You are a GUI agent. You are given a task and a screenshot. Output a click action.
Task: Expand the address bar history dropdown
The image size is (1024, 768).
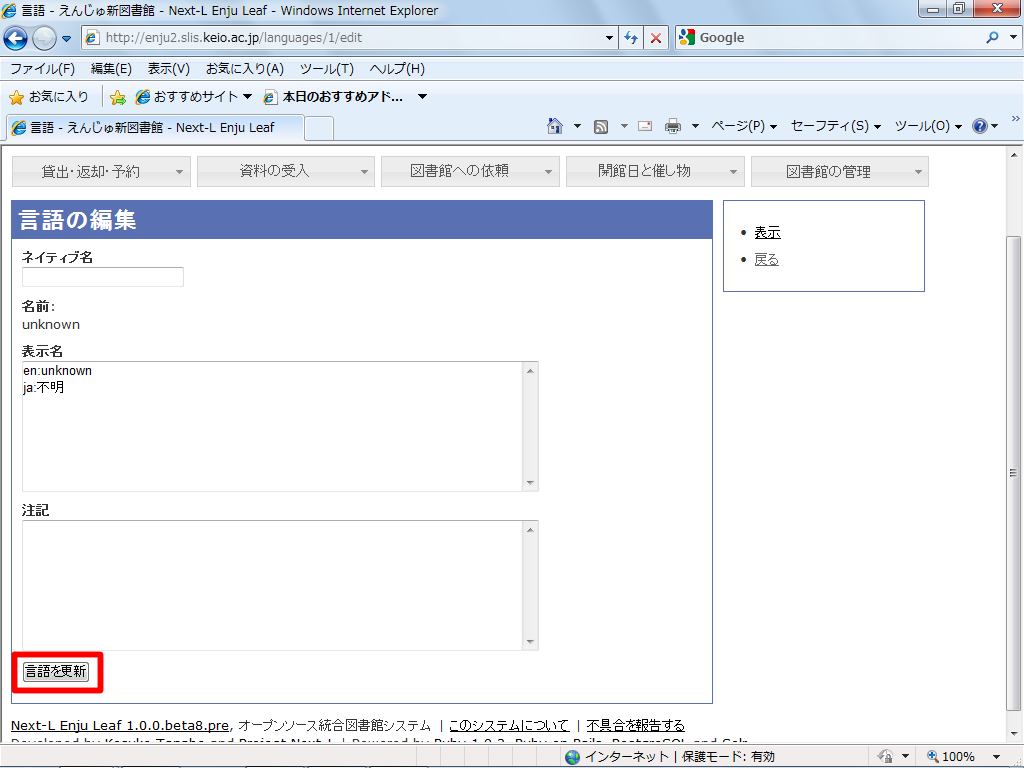[x=609, y=38]
